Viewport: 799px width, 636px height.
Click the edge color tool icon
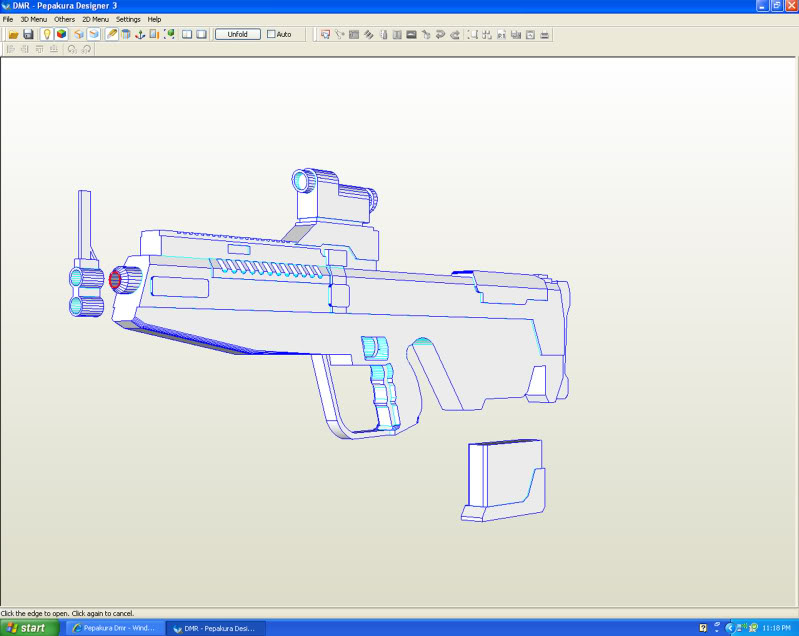pos(383,35)
